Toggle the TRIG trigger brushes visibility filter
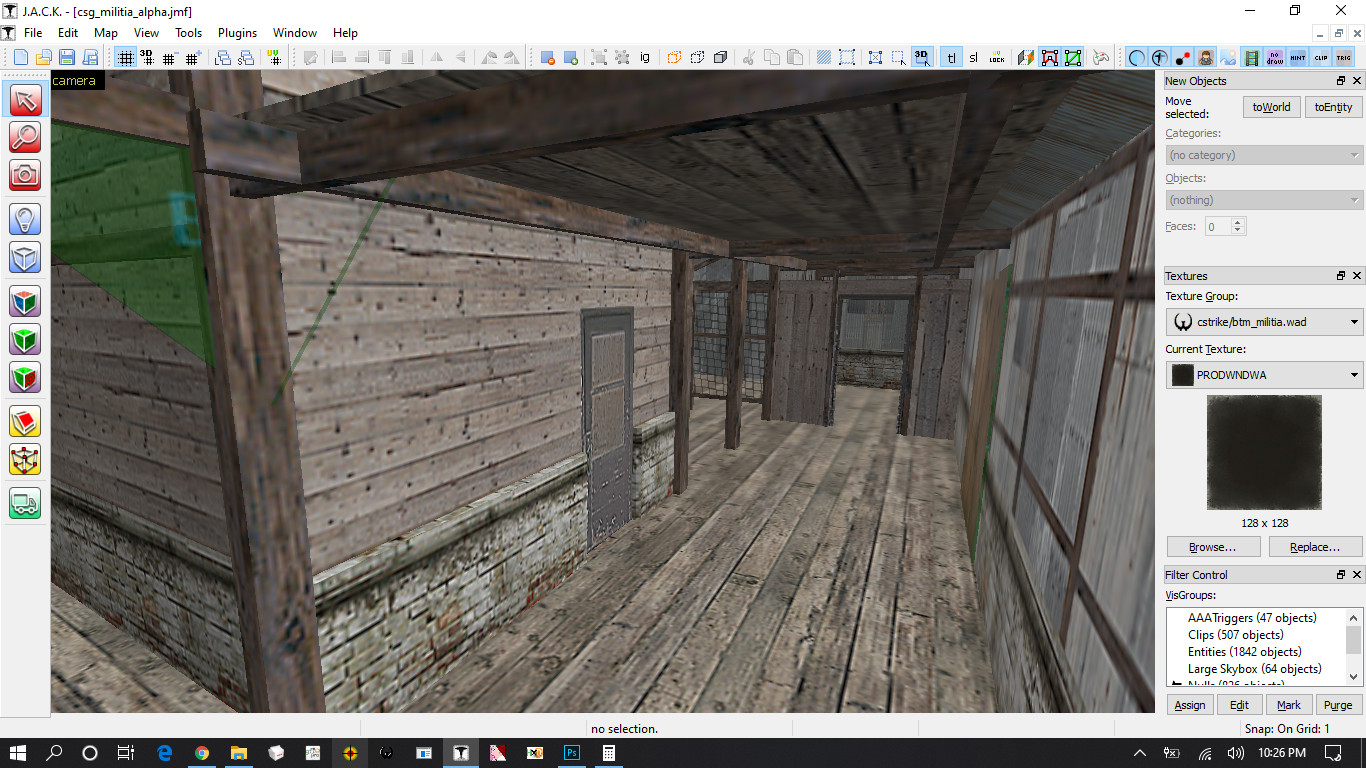The image size is (1366, 768). tap(1344, 57)
